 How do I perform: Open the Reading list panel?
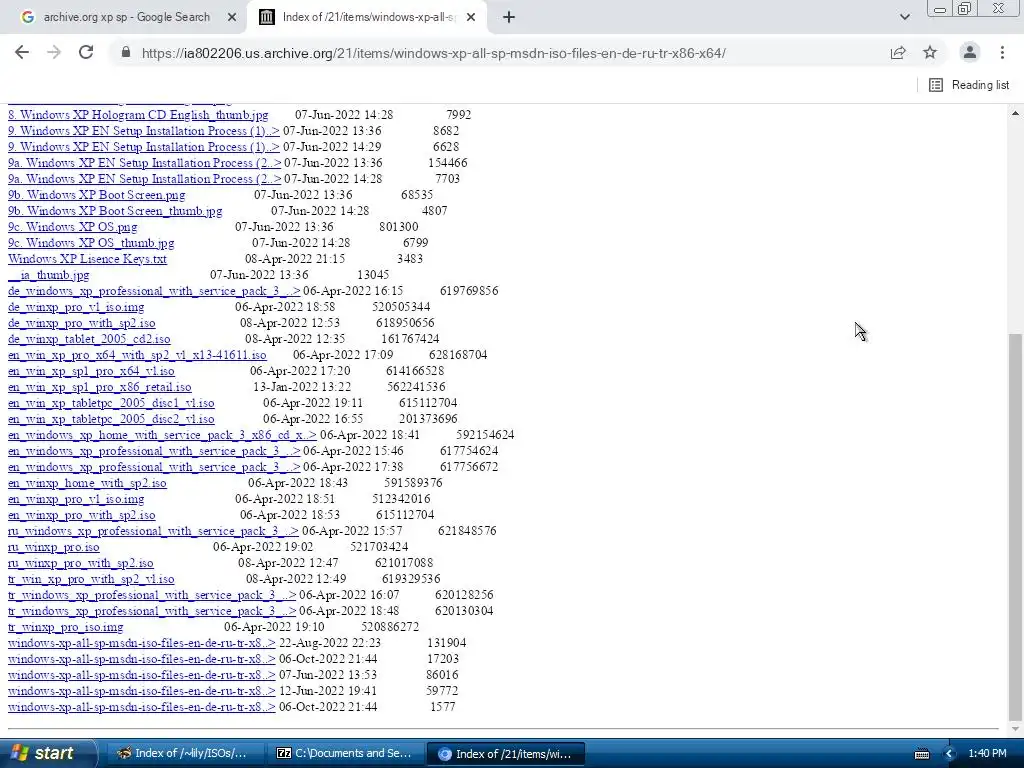pyautogui.click(x=969, y=85)
